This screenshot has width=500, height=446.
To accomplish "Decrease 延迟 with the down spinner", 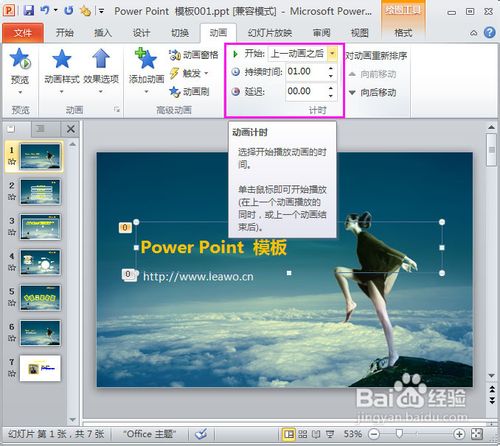I will click(x=331, y=96).
